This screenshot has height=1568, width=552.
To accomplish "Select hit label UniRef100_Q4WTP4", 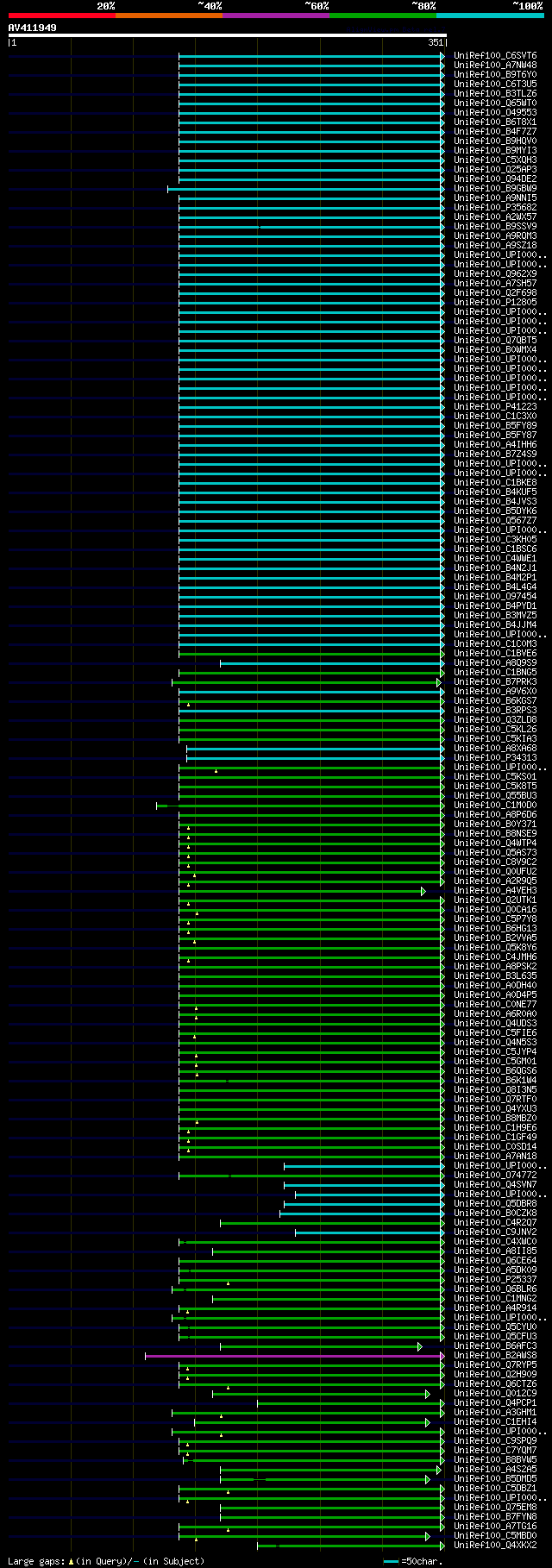I will tap(495, 844).
